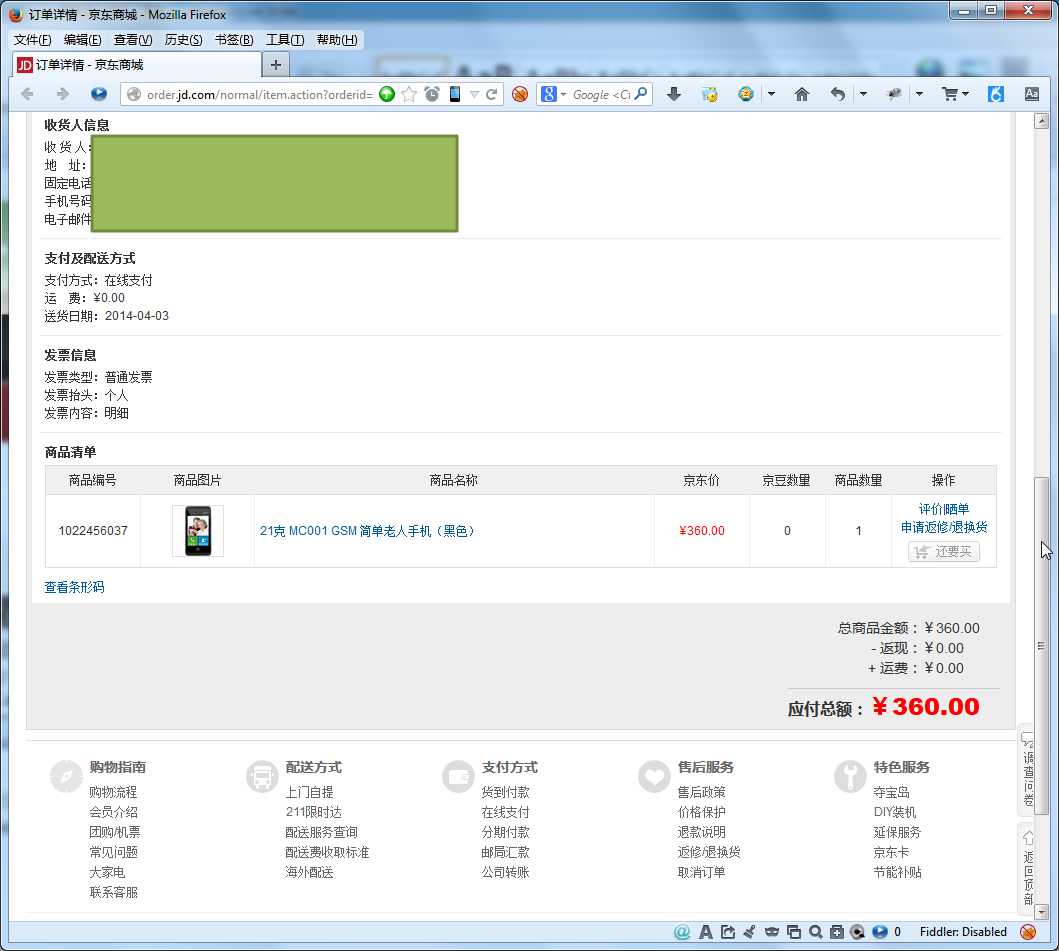Open the Firefox home page icon
This screenshot has height=951, width=1059.
tap(802, 94)
